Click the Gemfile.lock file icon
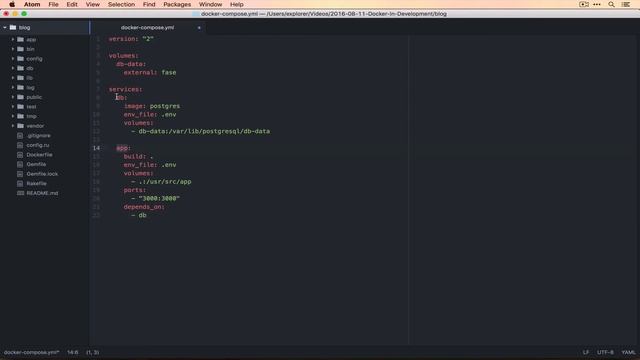 (20, 174)
